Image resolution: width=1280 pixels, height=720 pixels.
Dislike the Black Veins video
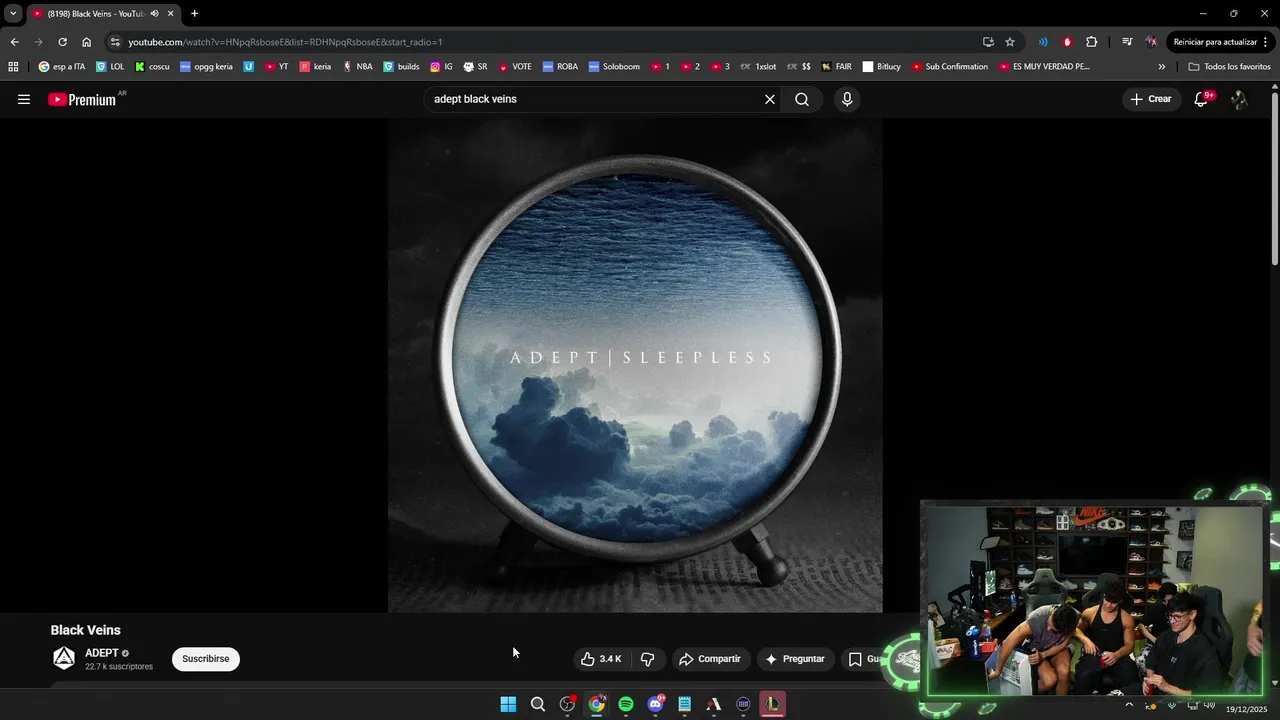click(x=647, y=659)
